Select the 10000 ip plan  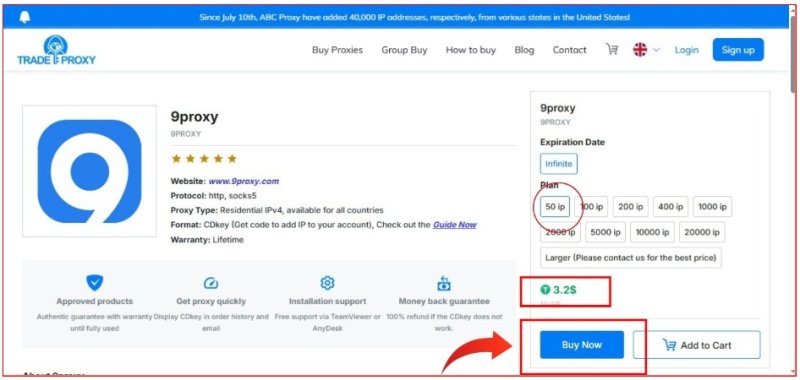(652, 232)
